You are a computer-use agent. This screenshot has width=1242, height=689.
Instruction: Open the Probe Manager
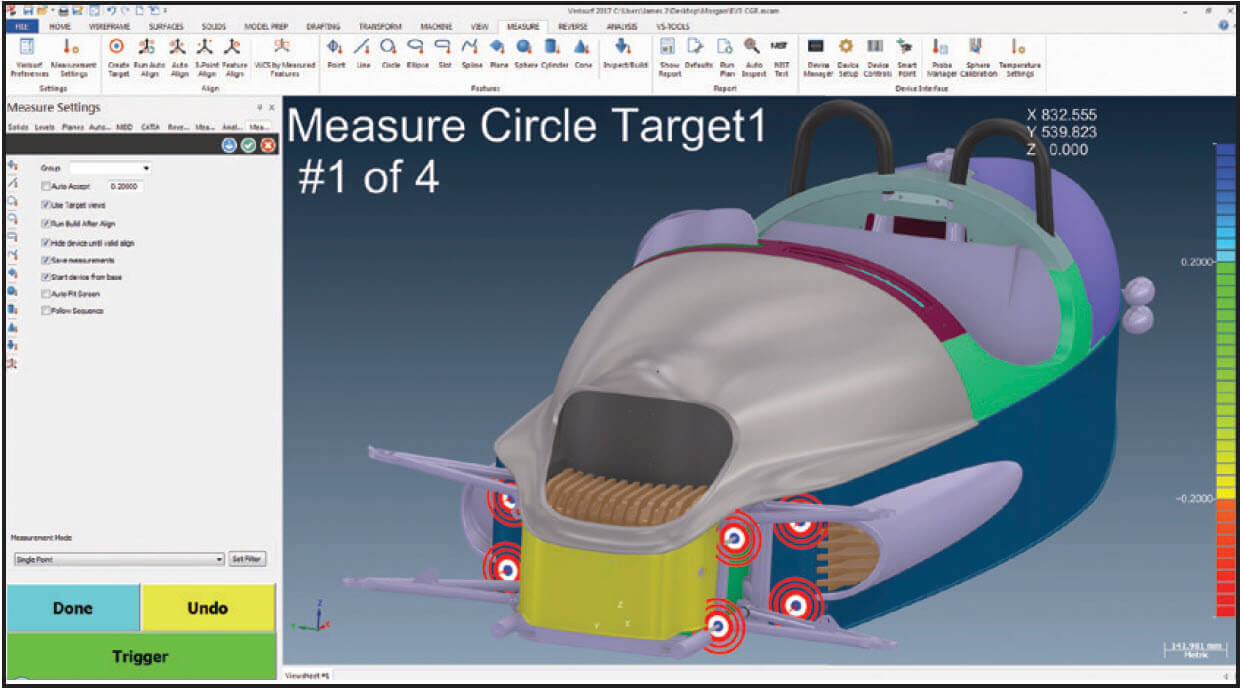(941, 57)
